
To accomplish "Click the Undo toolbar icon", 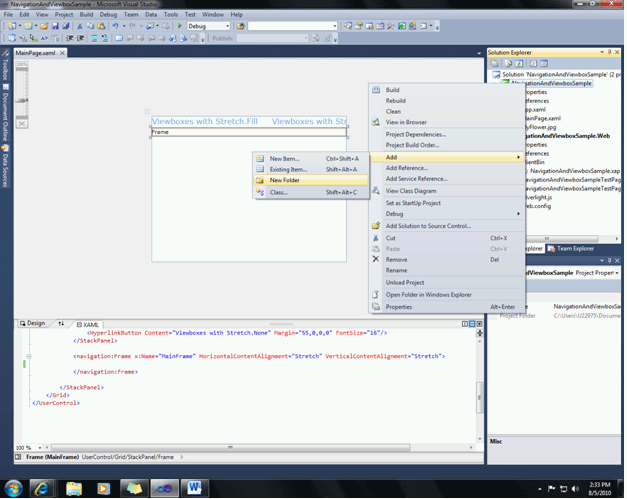I will click(x=116, y=26).
